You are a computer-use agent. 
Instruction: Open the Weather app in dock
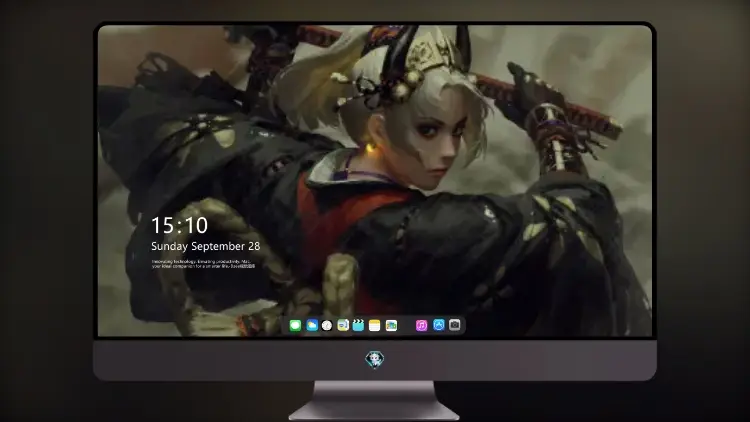coord(312,325)
